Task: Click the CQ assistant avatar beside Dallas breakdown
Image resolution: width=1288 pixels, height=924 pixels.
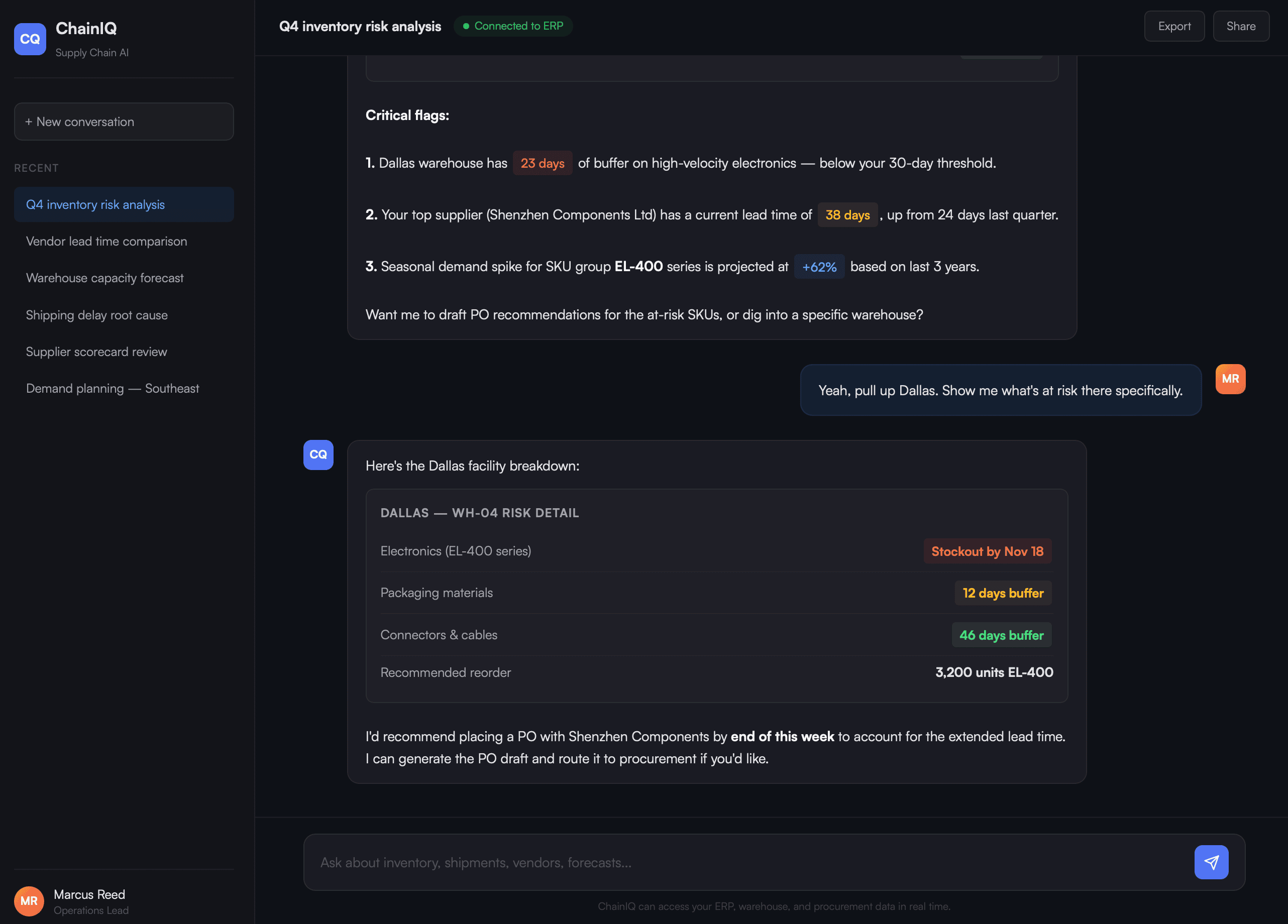Action: click(x=318, y=454)
